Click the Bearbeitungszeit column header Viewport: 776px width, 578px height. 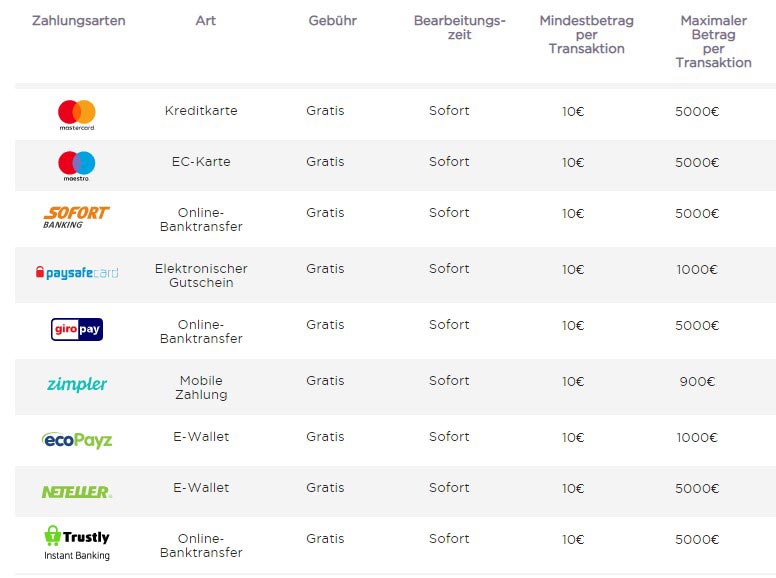point(460,28)
